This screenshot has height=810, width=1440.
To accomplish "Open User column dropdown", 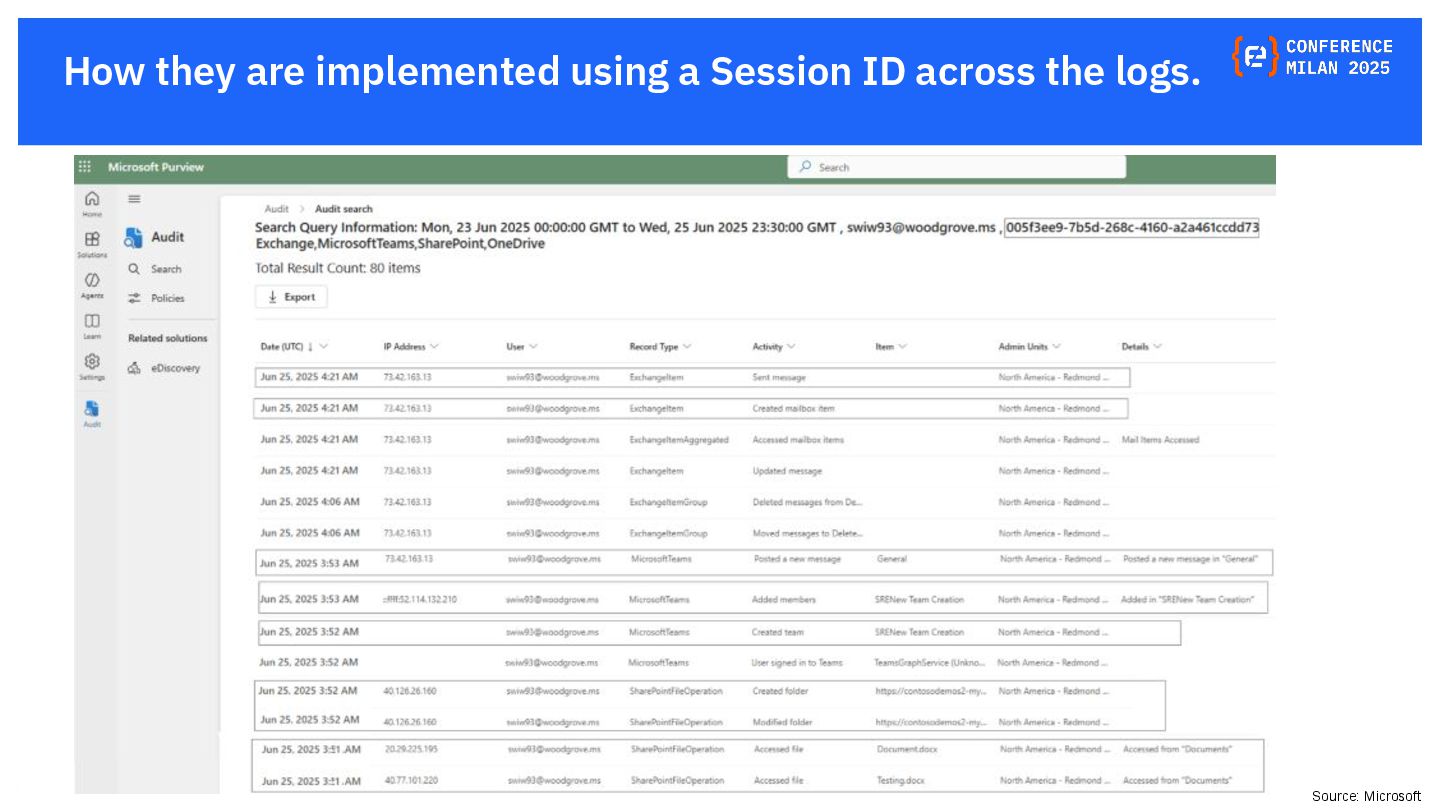I will pyautogui.click(x=522, y=347).
